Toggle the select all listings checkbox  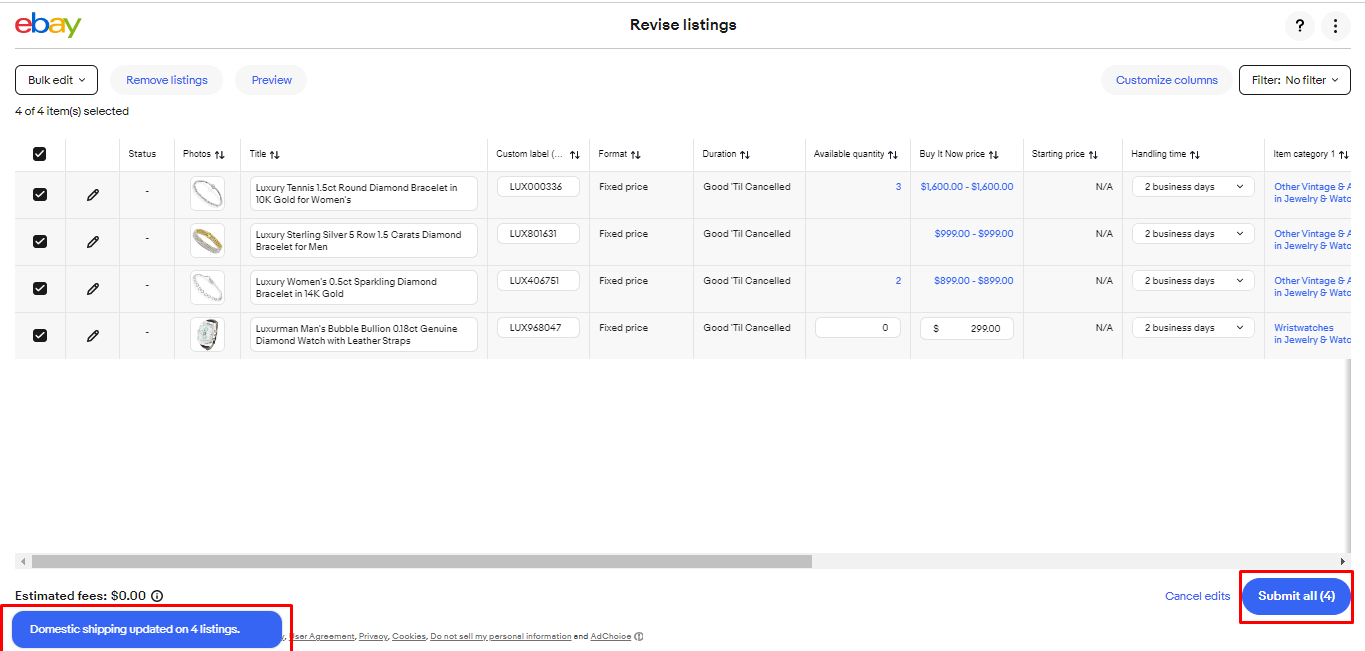40,154
